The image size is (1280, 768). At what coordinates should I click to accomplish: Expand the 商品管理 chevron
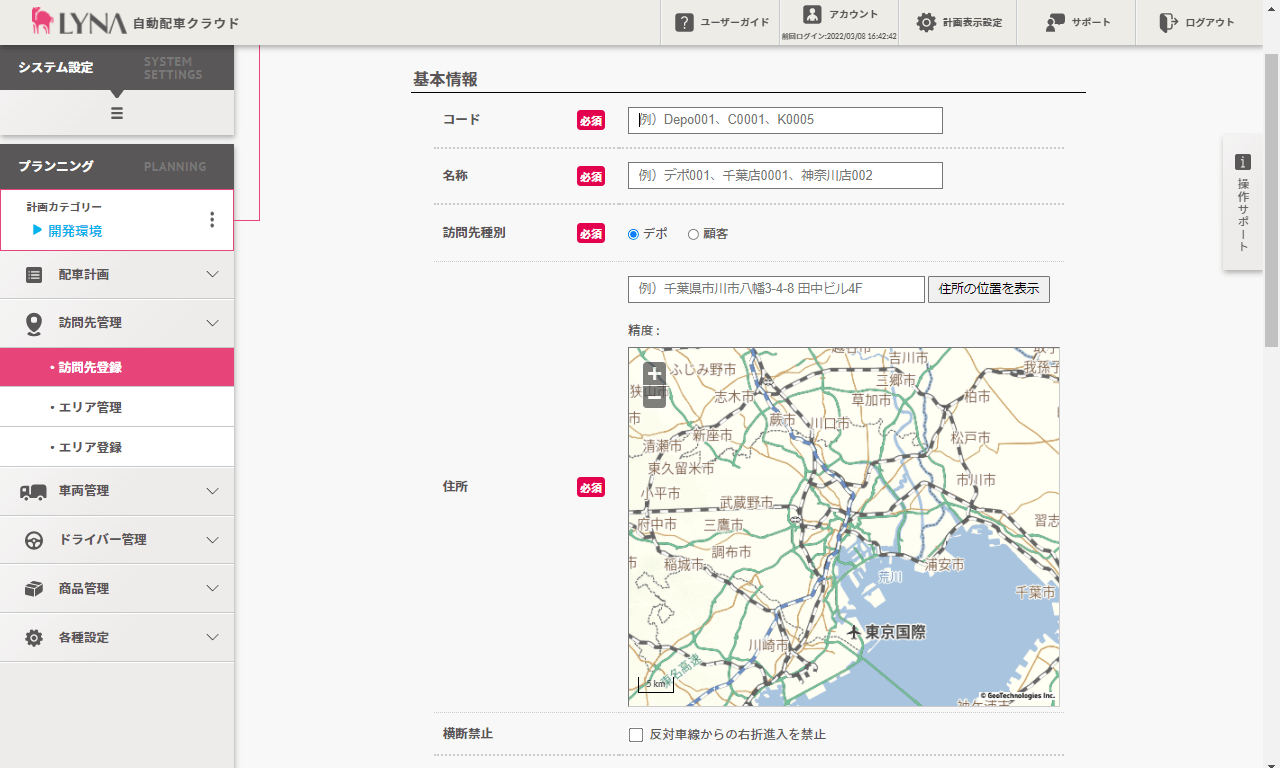[212, 589]
